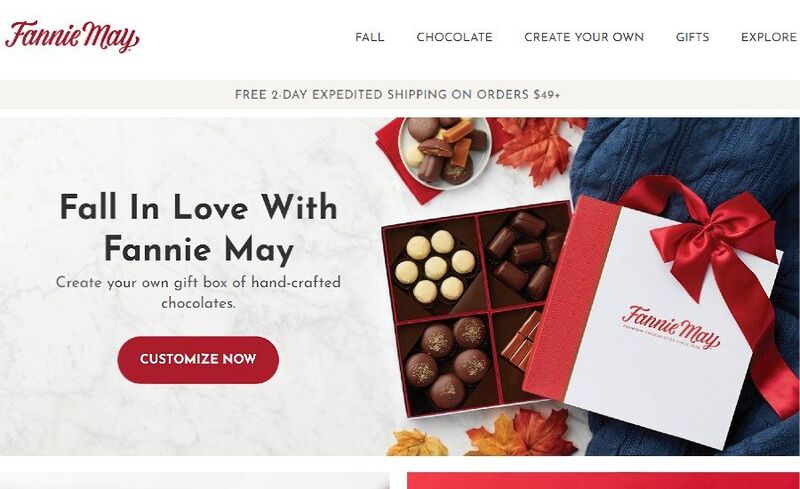Open the Fall menu item
The height and width of the screenshot is (489, 800).
tap(370, 37)
